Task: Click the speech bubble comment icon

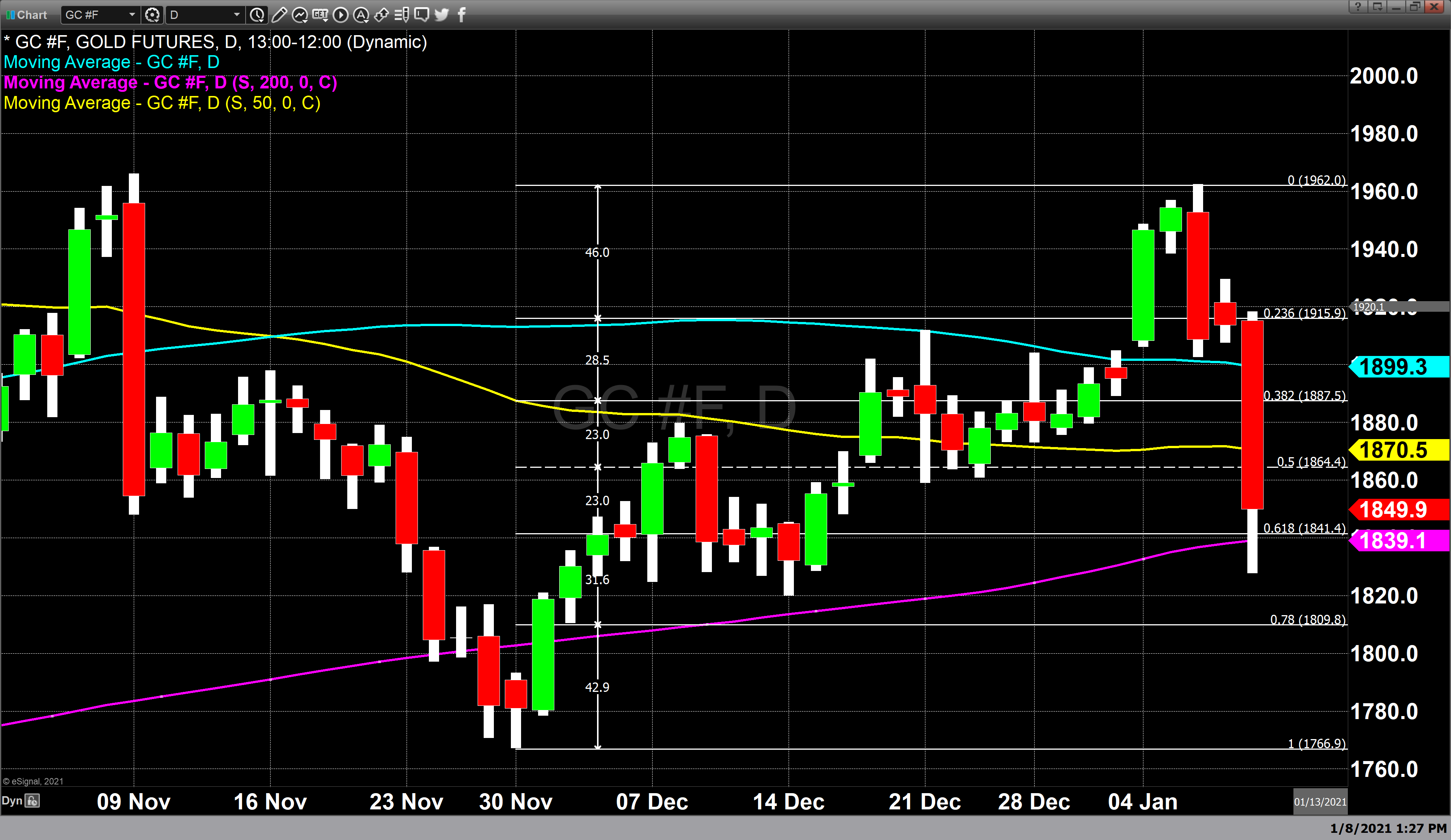Action: 421,15
